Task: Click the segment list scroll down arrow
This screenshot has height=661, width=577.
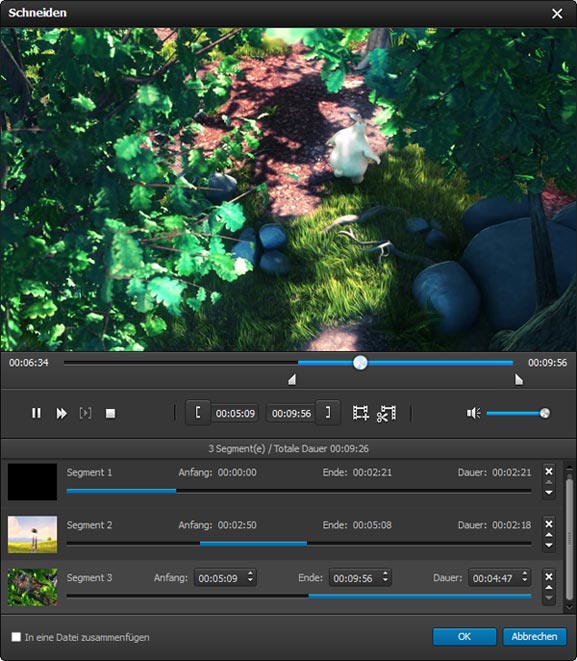Action: (569, 607)
